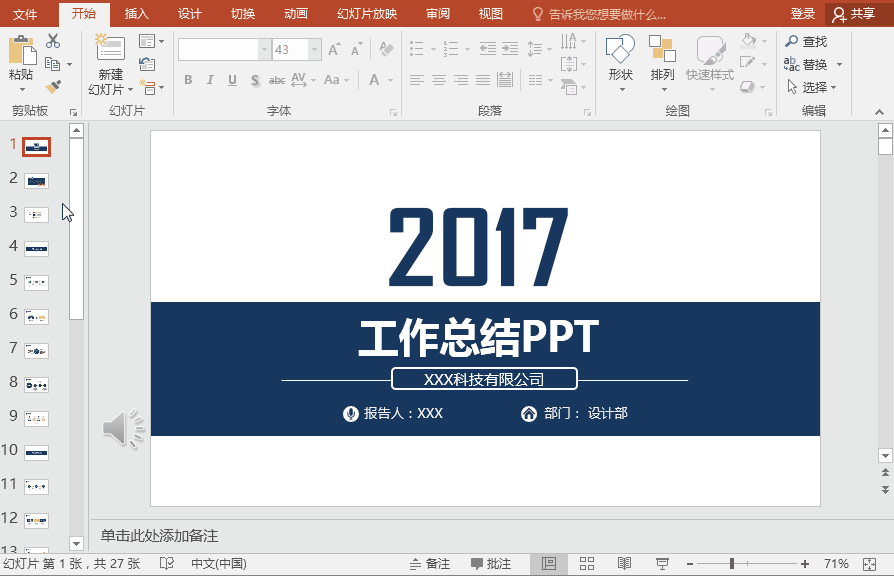Image resolution: width=894 pixels, height=576 pixels.
Task: Open the Review (审阅) tab
Action: pyautogui.click(x=438, y=14)
